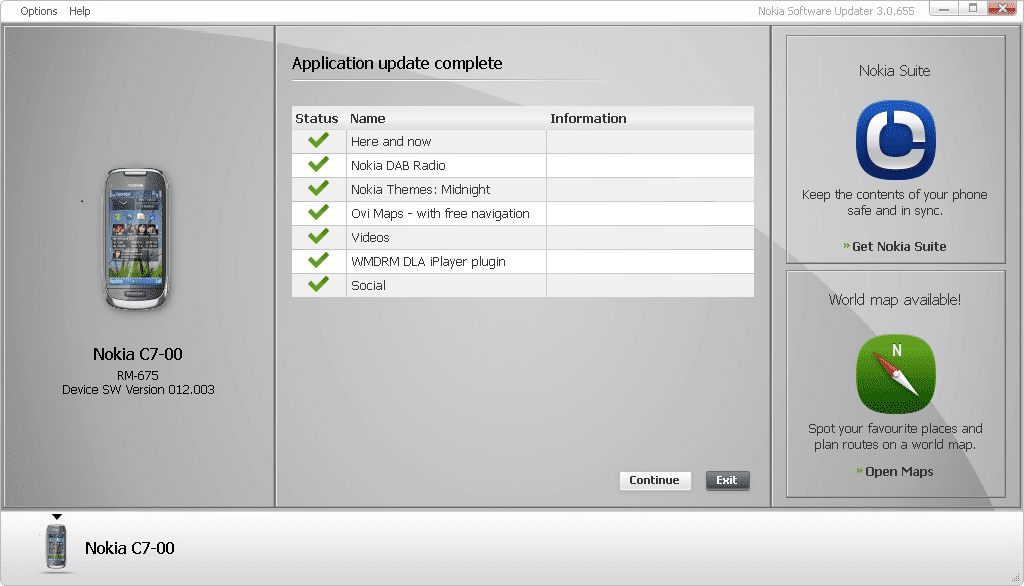The width and height of the screenshot is (1024, 586).
Task: Follow the Open Maps link
Action: tap(894, 472)
